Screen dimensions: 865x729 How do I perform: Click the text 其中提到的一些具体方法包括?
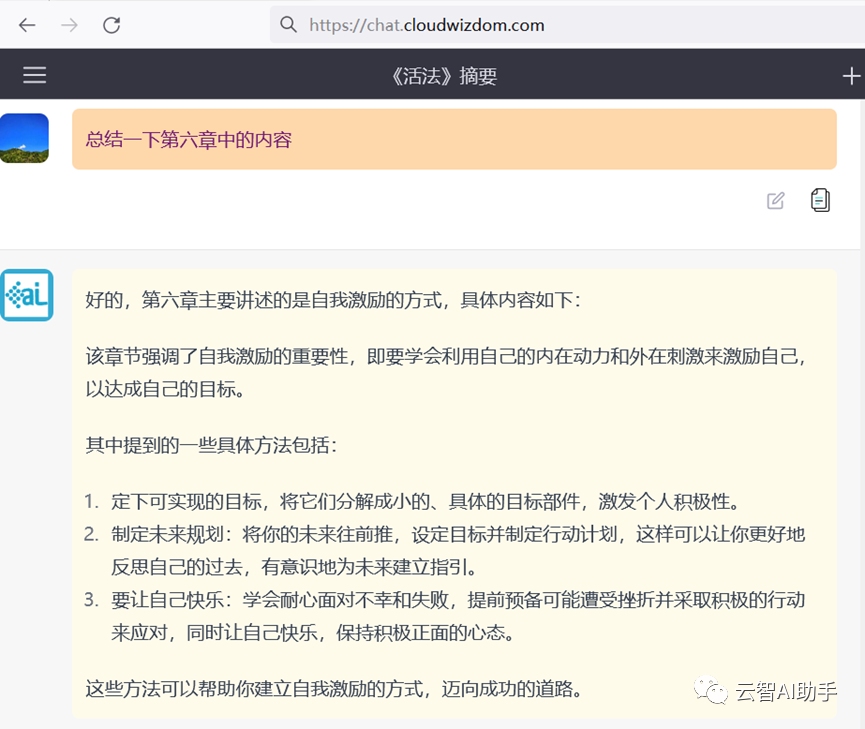point(211,445)
